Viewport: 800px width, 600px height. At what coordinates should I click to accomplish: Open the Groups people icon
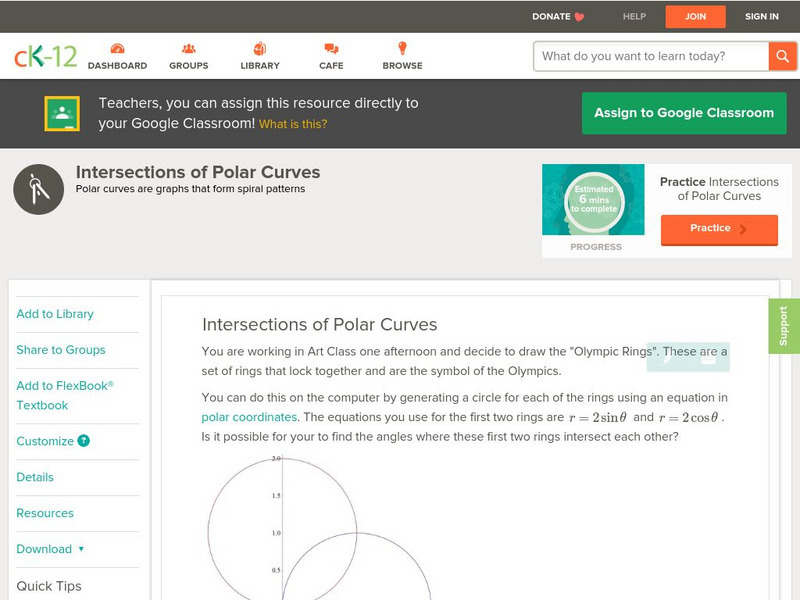click(x=189, y=48)
